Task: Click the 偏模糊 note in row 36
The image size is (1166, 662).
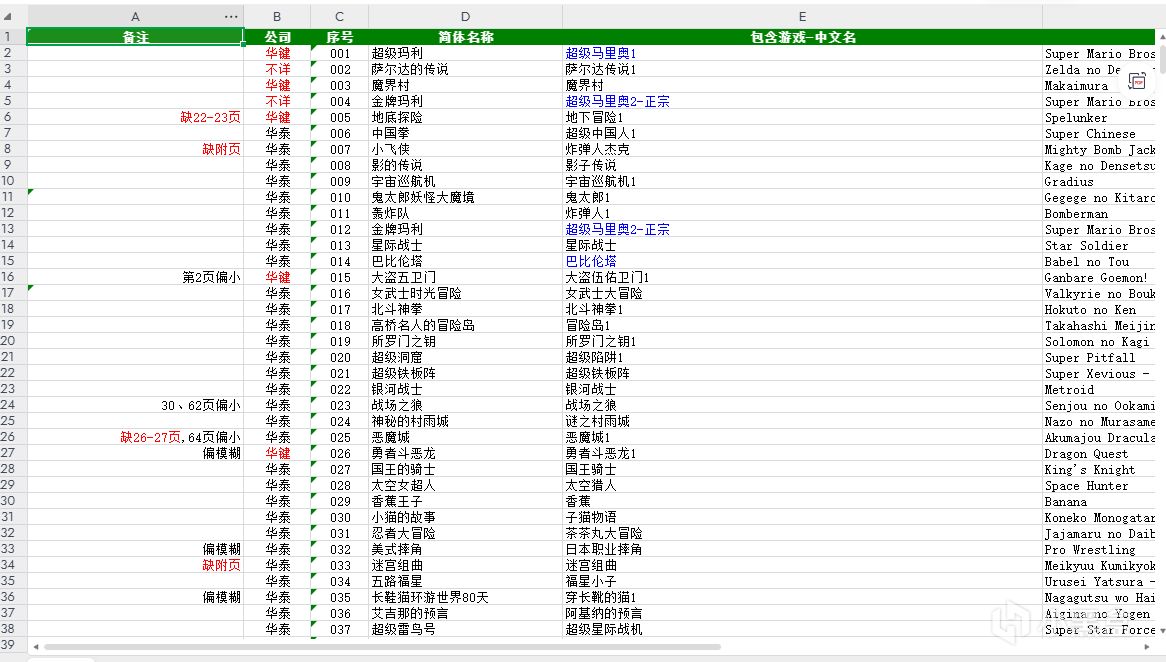Action: tap(222, 597)
